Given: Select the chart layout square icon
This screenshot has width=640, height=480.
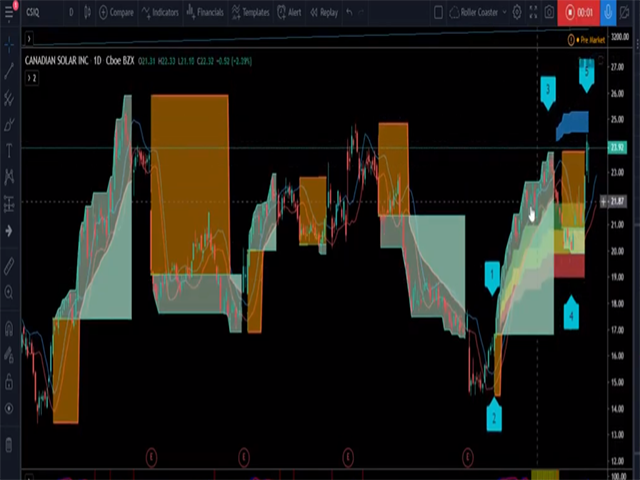Looking at the screenshot, I should click(438, 13).
